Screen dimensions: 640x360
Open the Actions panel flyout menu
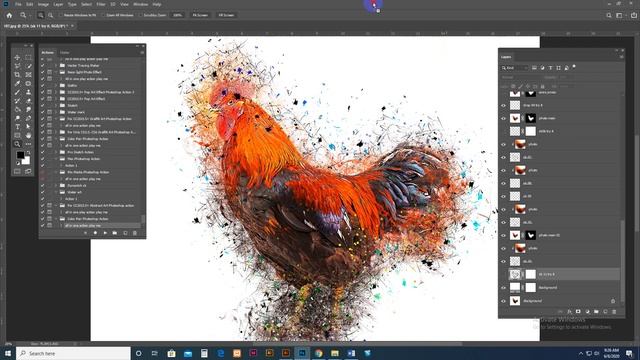click(142, 53)
